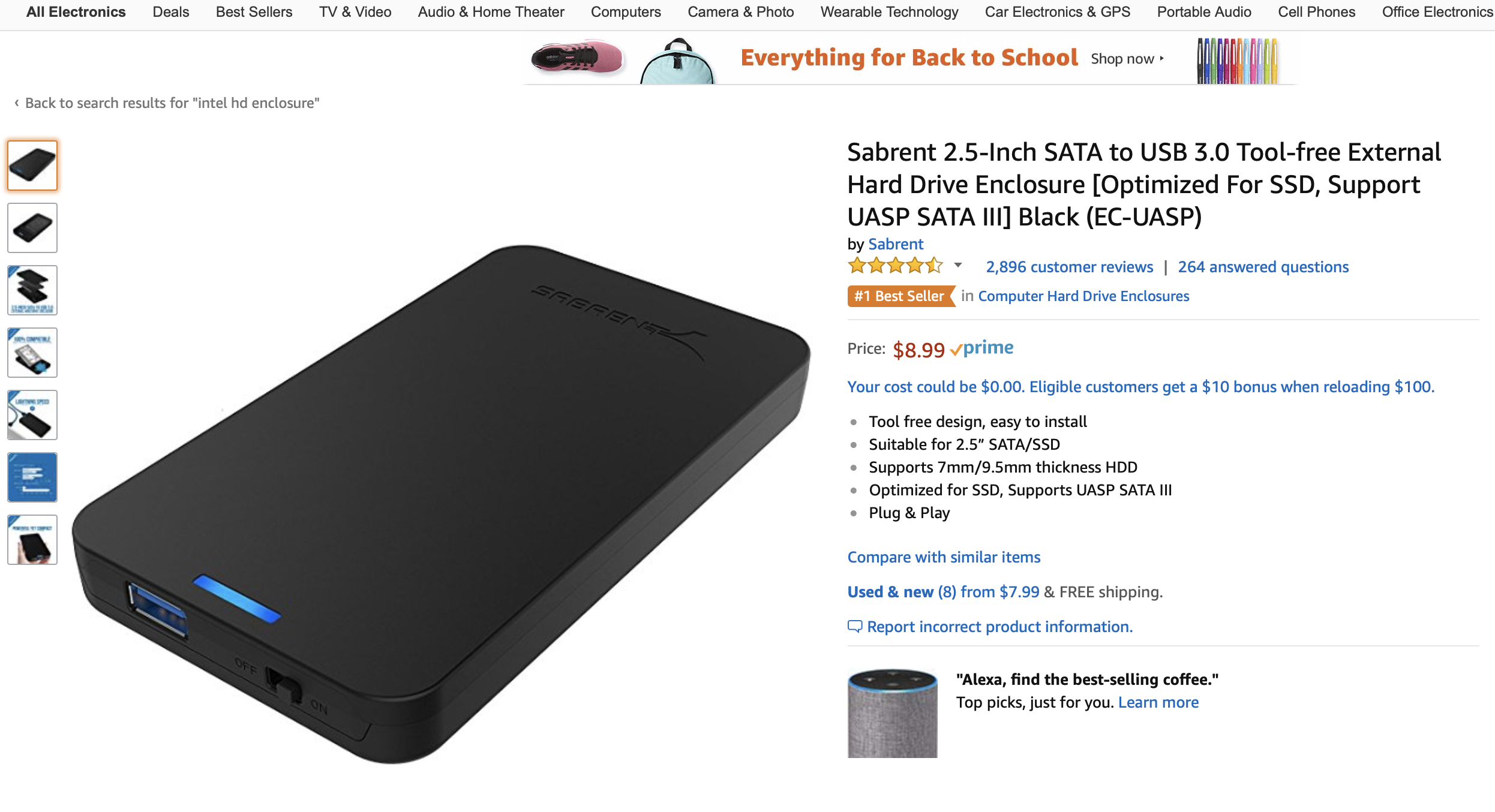This screenshot has height=812, width=1495.
Task: Click the Alexa Echo speaker image
Action: [892, 713]
